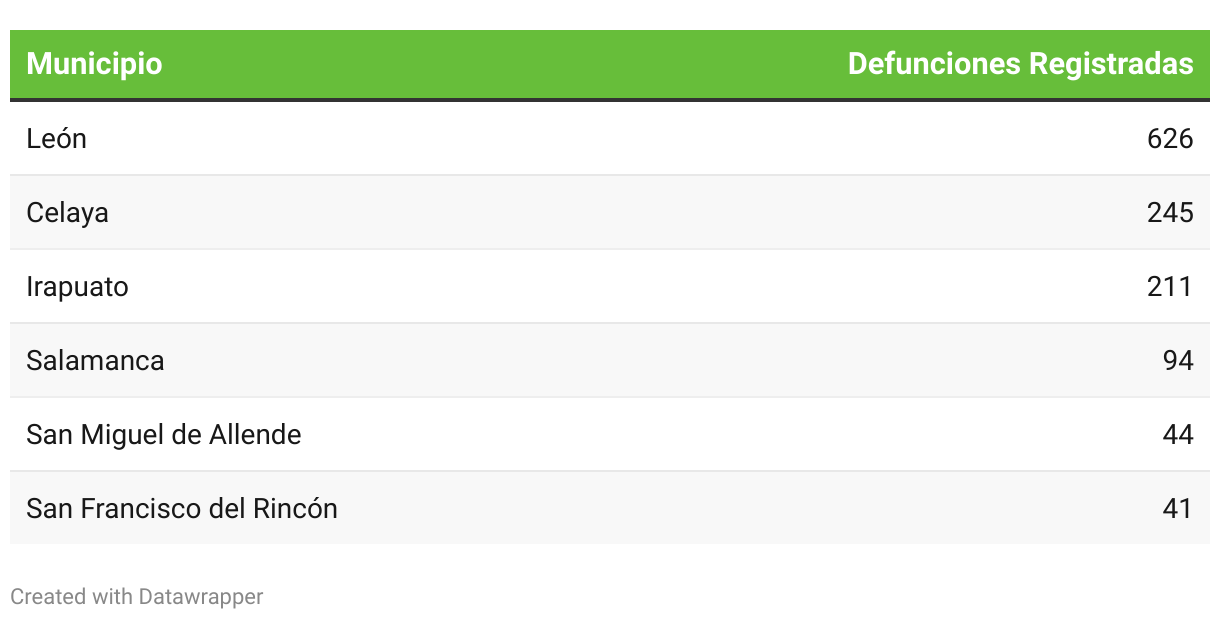Sort by Defunciones Registradas column header
Viewport: 1220px width, 620px height.
[x=1020, y=64]
